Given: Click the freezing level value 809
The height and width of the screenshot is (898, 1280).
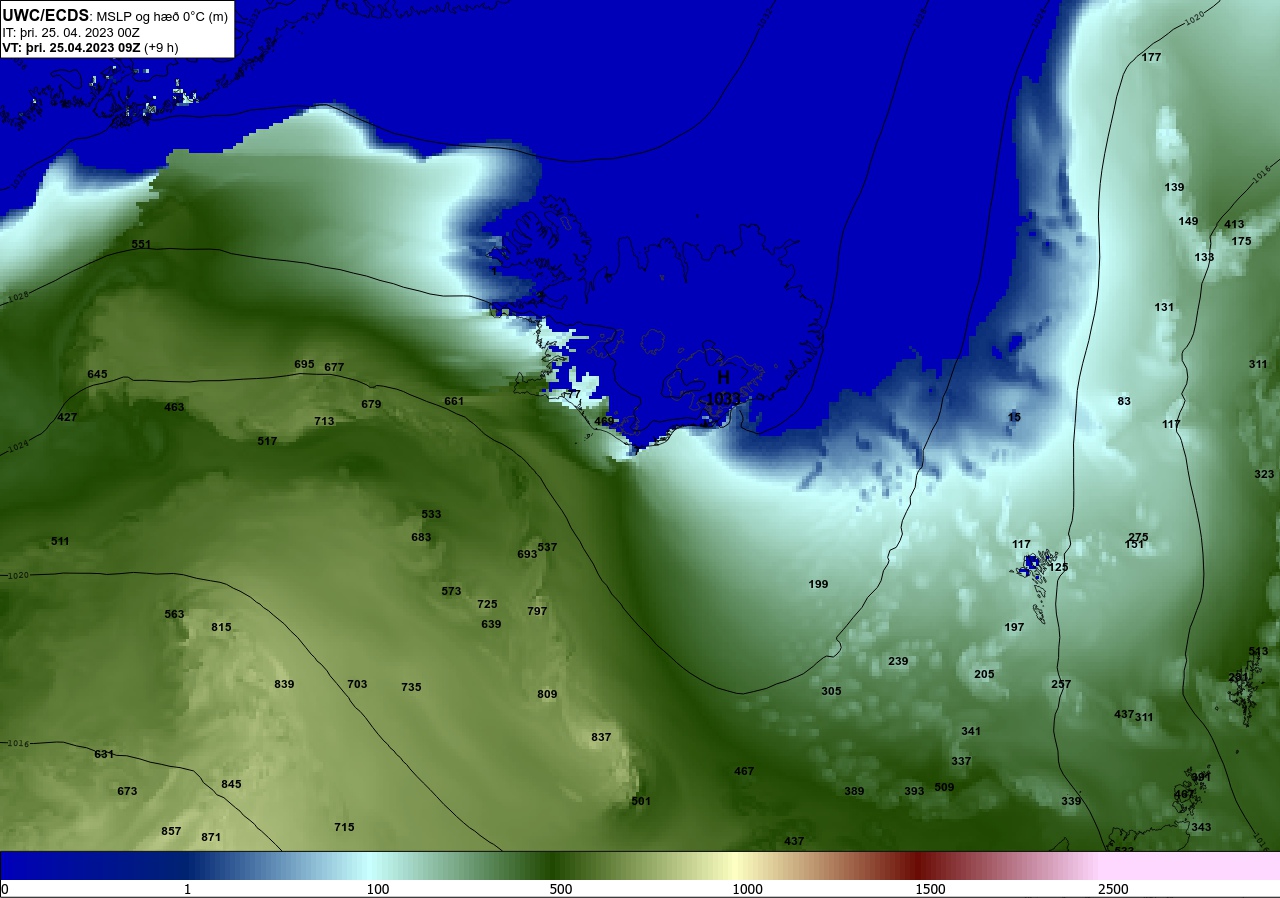Looking at the screenshot, I should click(547, 694).
